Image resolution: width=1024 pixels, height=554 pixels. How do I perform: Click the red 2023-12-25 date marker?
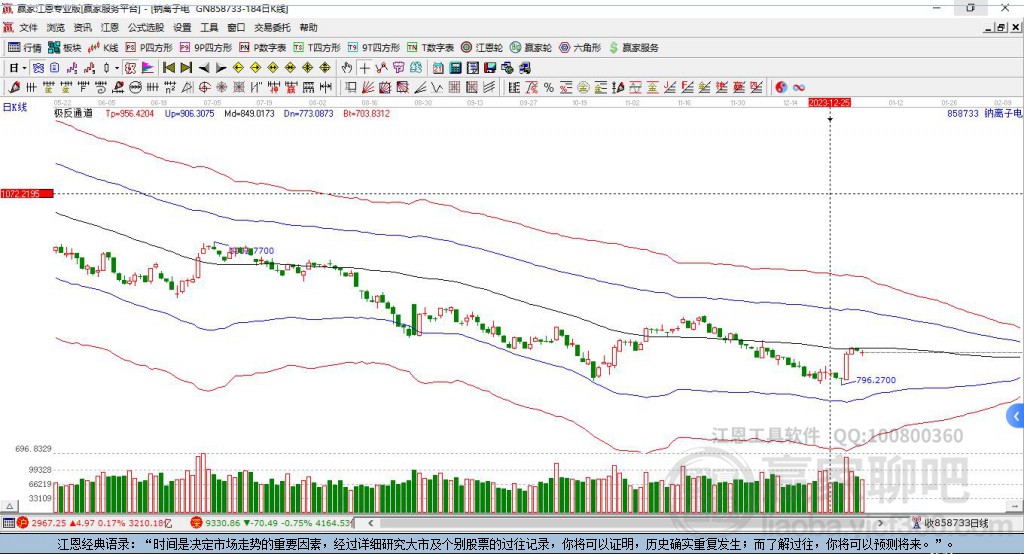[829, 102]
